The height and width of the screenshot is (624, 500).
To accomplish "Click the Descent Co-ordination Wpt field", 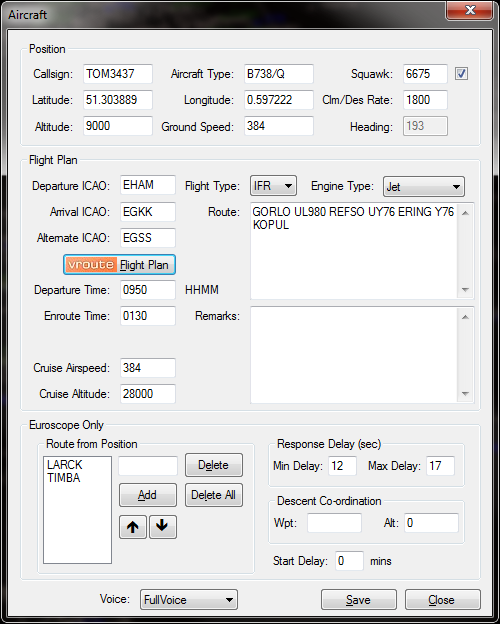I will tap(334, 523).
